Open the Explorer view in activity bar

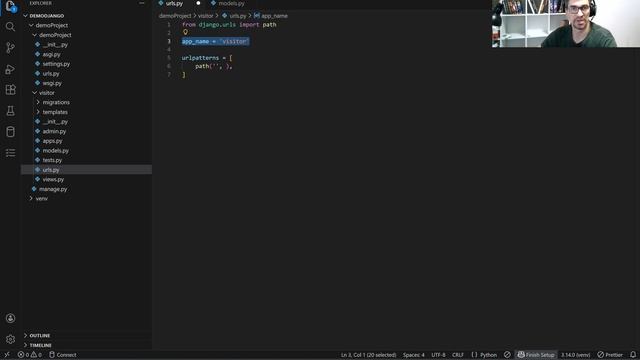[10, 6]
